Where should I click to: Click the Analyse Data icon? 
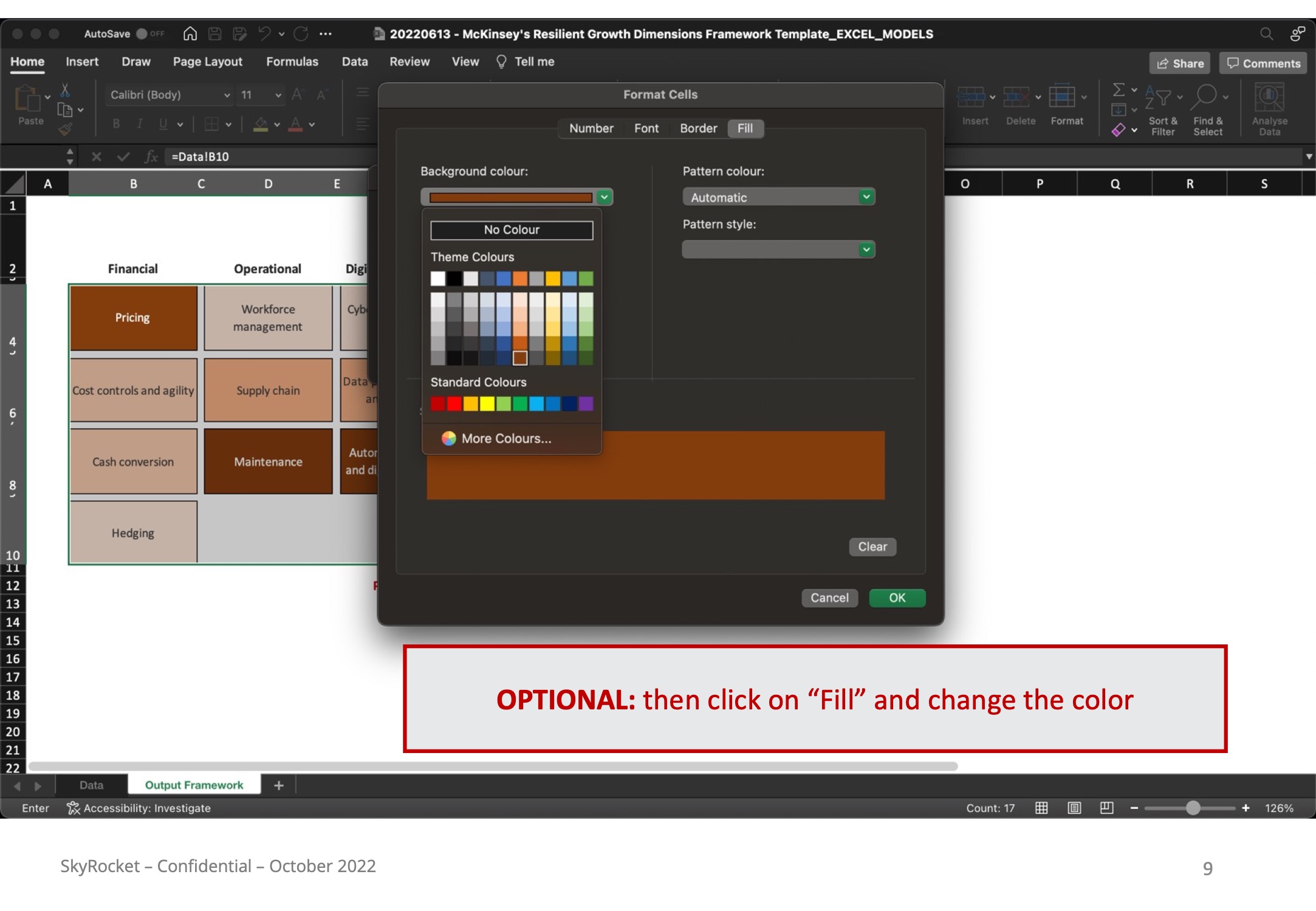[x=1269, y=97]
